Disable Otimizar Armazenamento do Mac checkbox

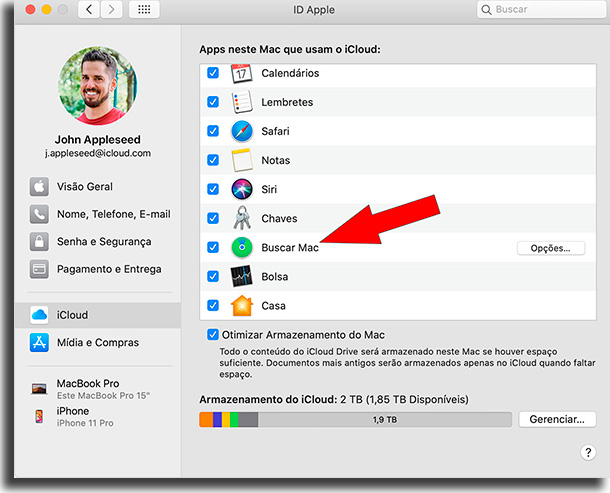click(213, 335)
